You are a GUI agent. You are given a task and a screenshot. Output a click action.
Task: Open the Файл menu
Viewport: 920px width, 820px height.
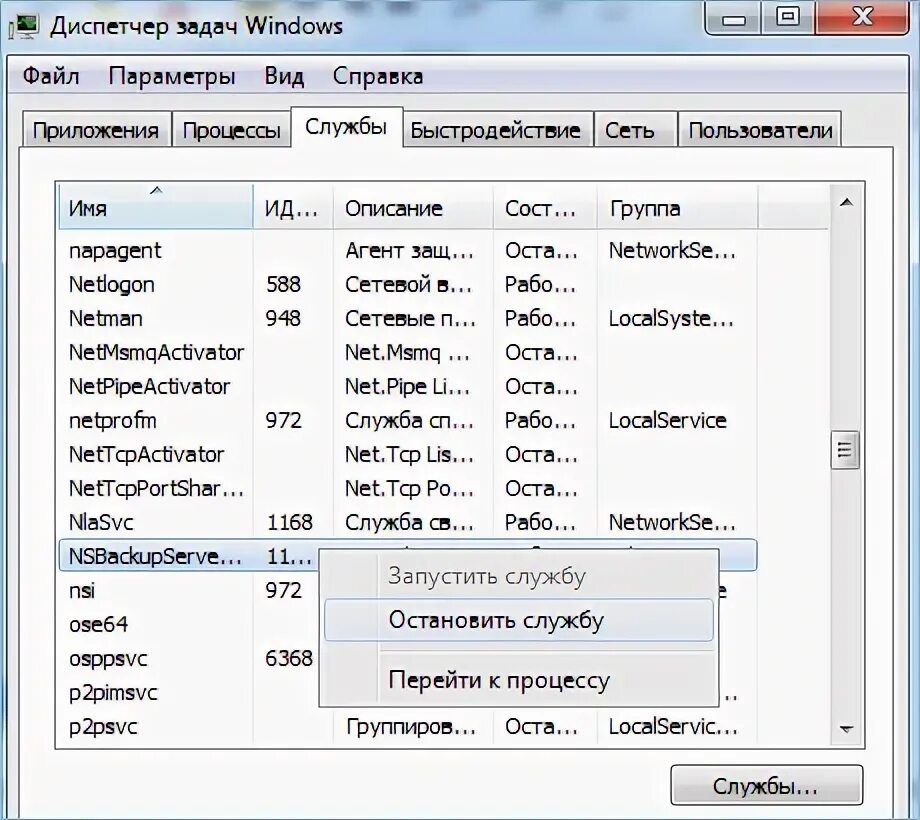[x=51, y=76]
